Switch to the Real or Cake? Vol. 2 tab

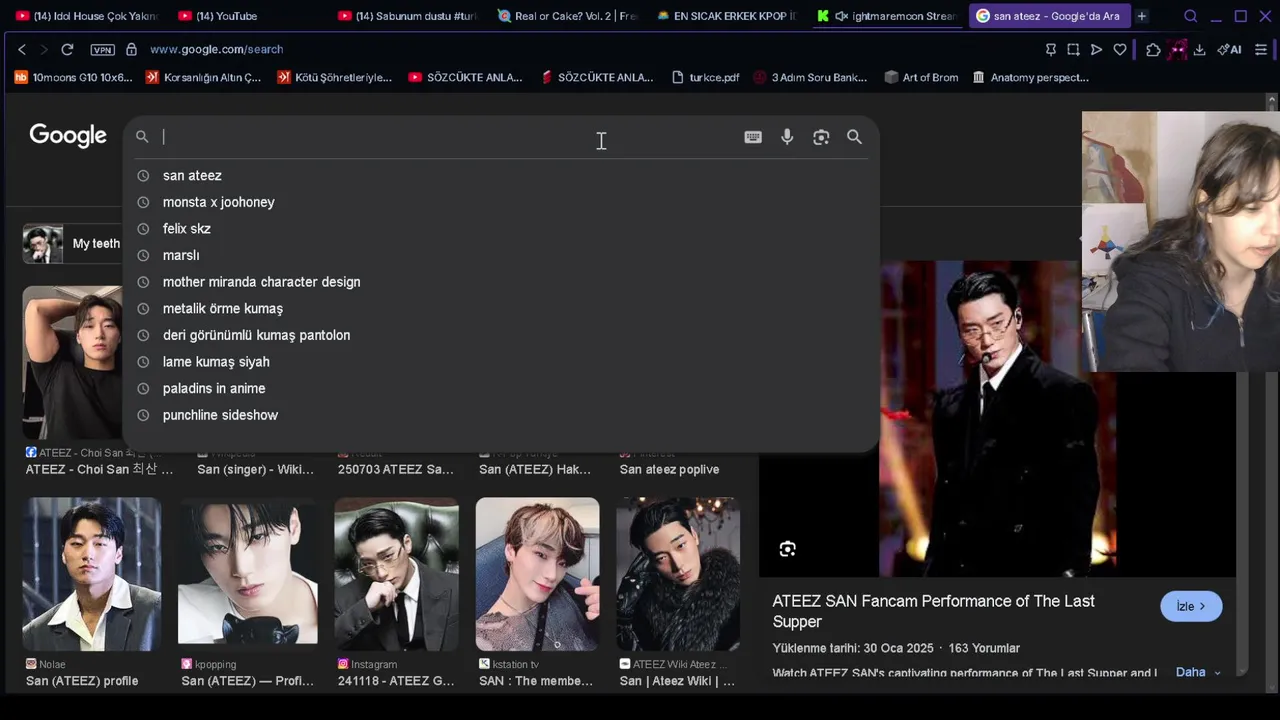click(567, 16)
